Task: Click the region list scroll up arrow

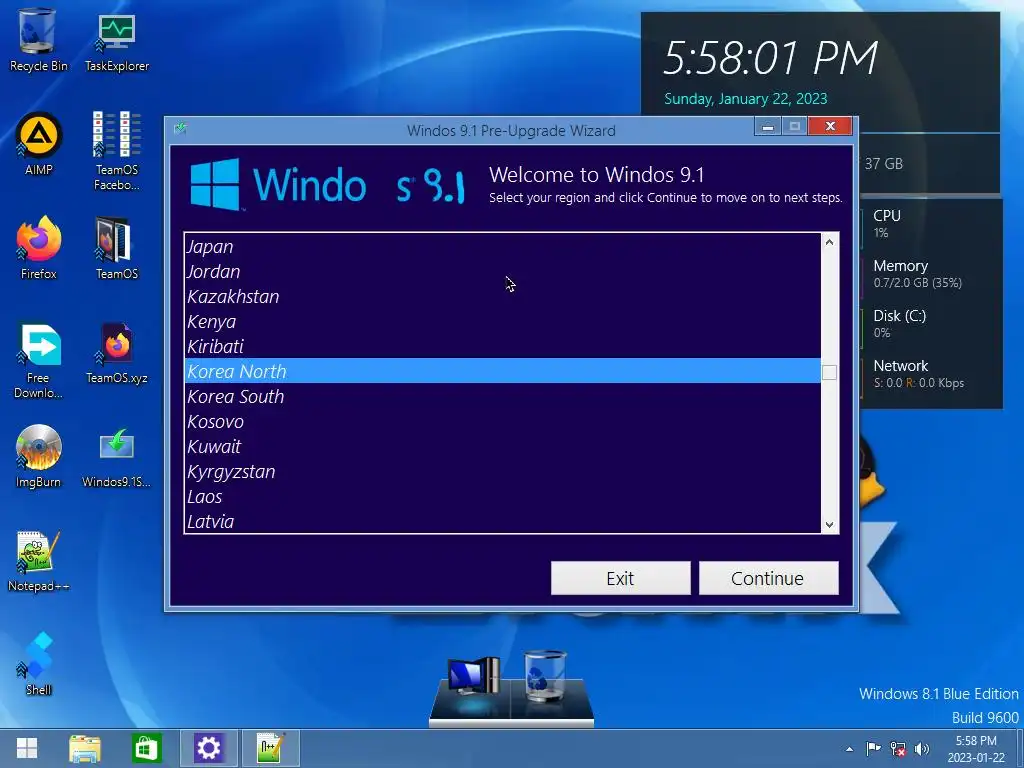Action: [x=829, y=242]
